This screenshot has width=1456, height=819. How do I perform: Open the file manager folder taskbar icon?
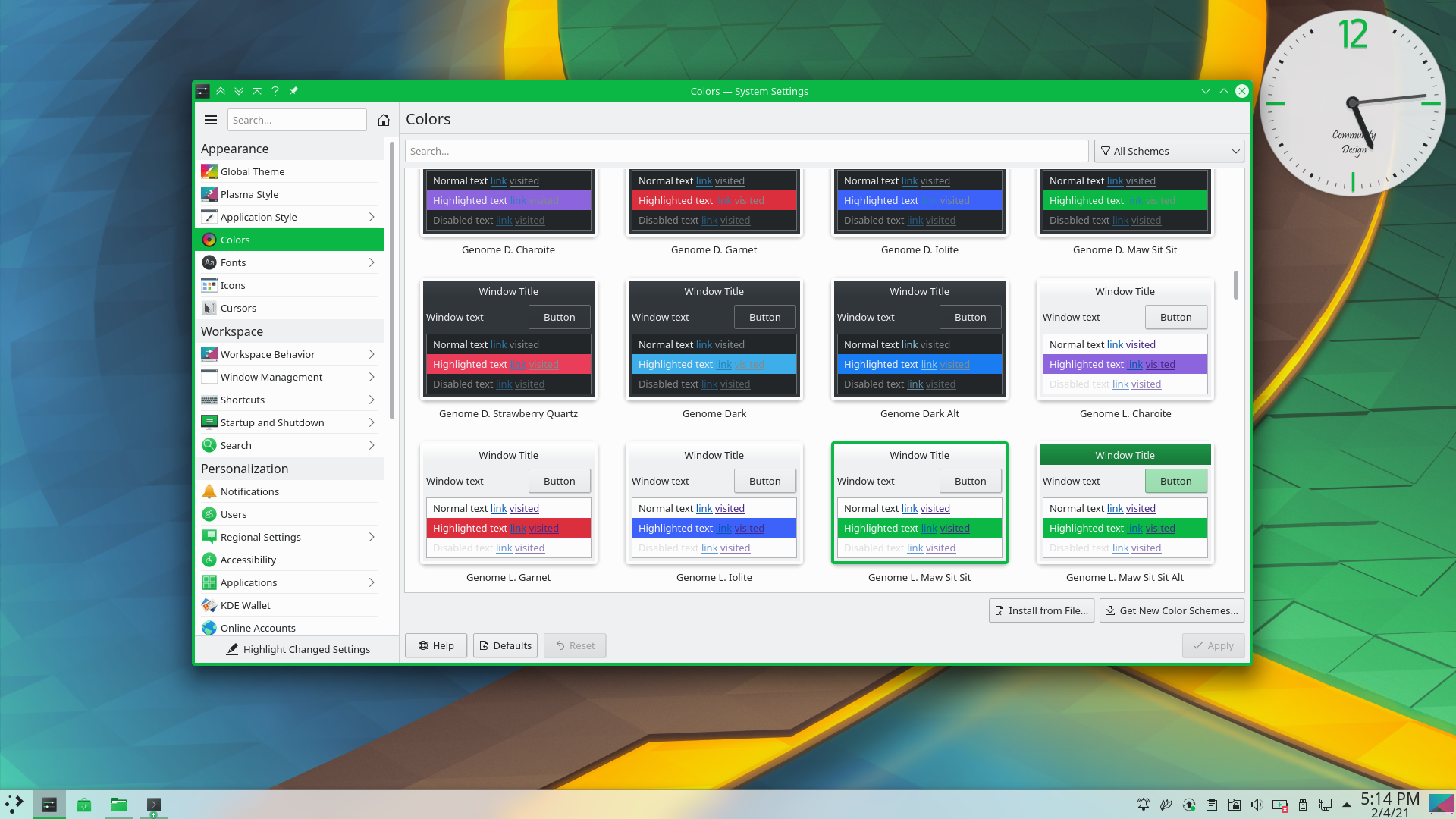click(118, 805)
